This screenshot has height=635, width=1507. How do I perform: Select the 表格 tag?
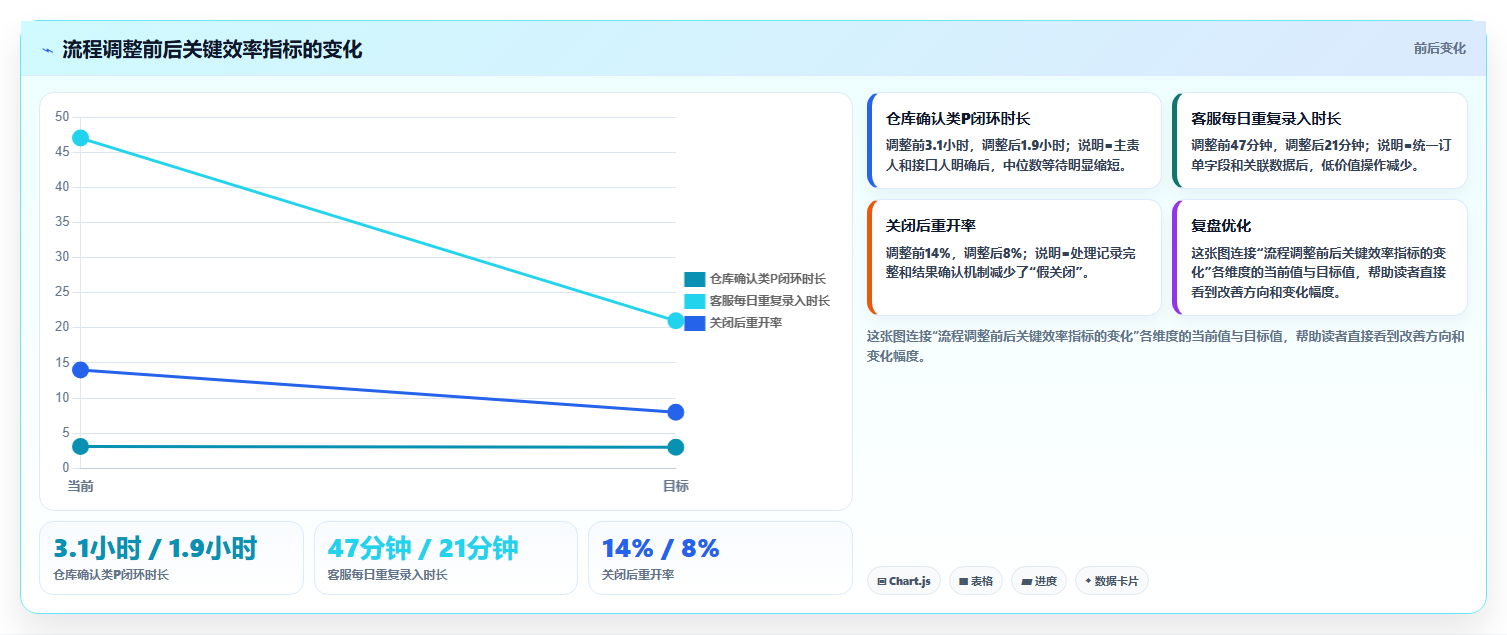click(976, 581)
